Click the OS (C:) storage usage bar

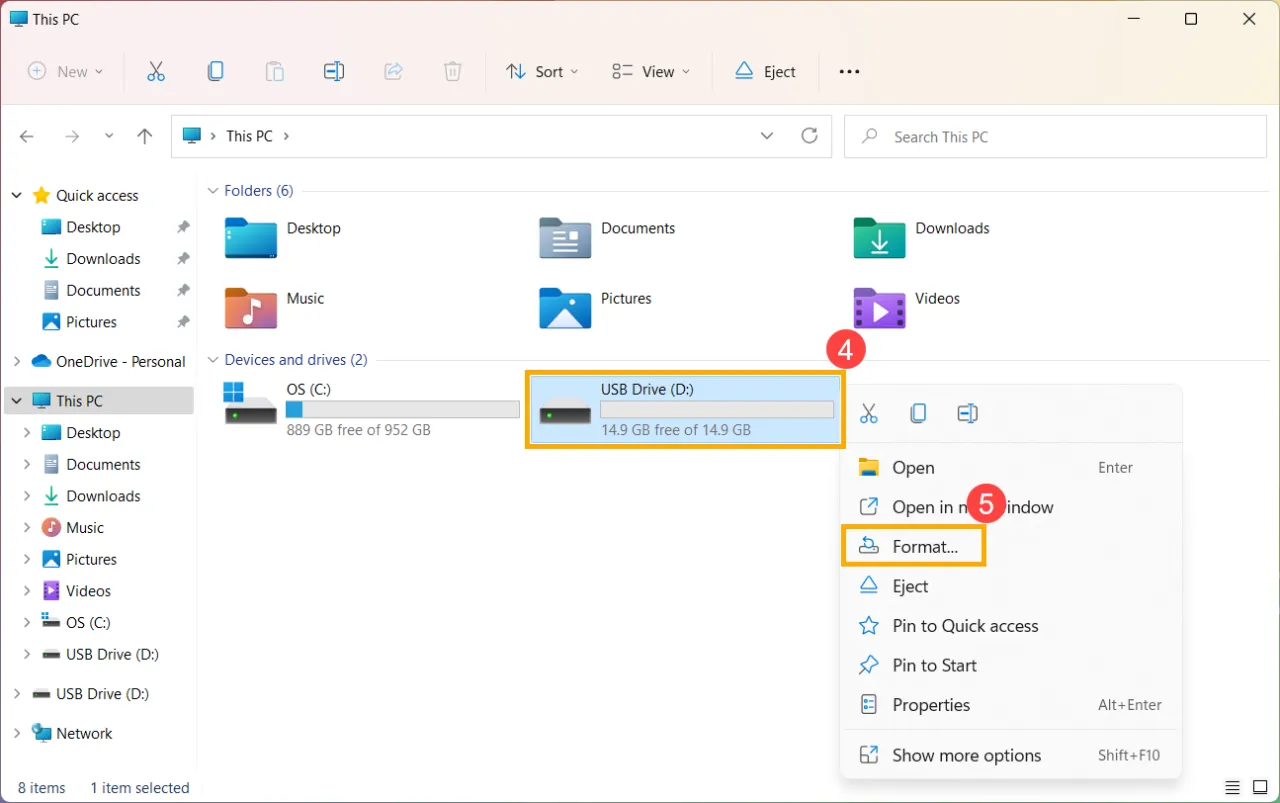(401, 408)
